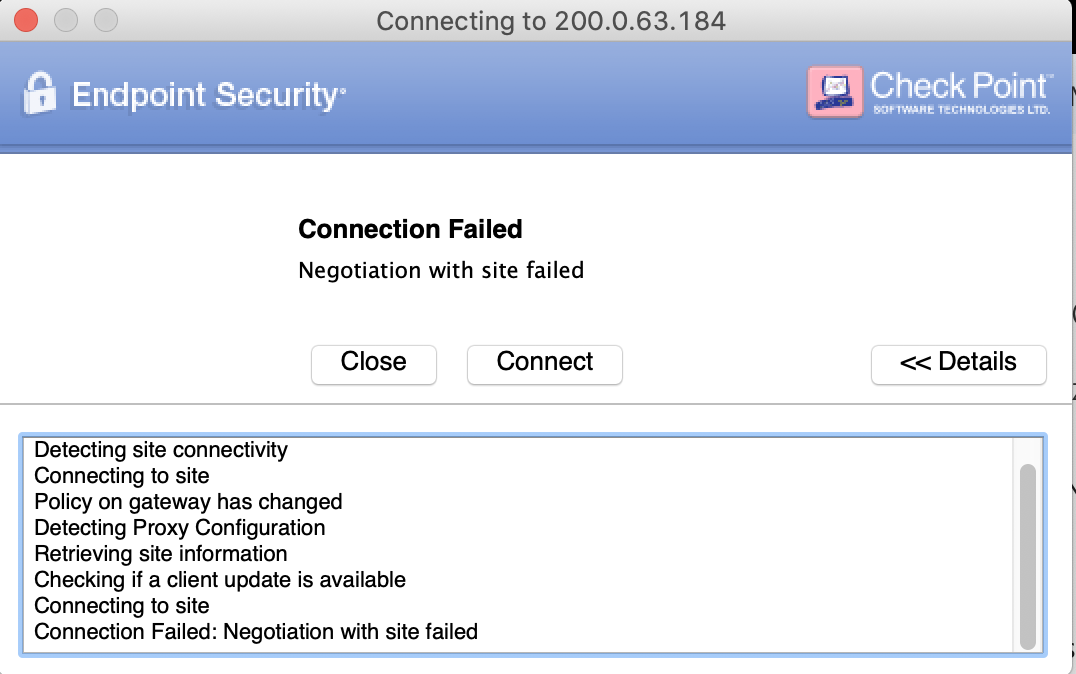Collapse the log via the << Details button

(957, 364)
